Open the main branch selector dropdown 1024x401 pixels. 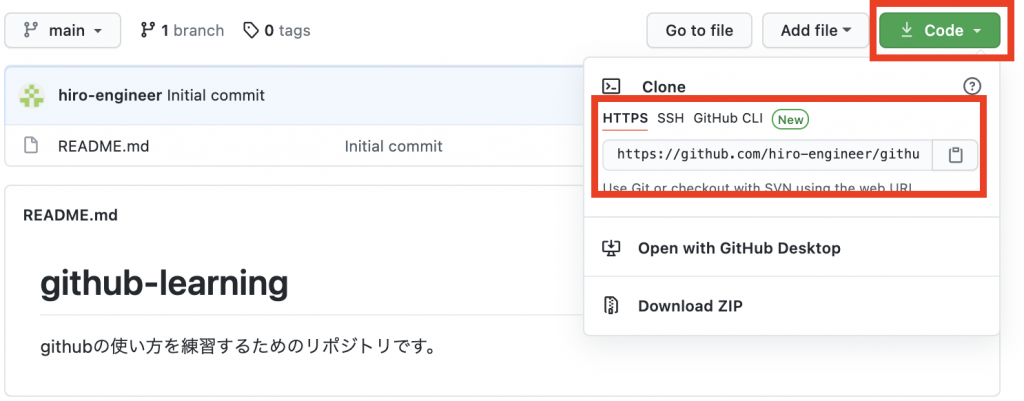coord(63,31)
